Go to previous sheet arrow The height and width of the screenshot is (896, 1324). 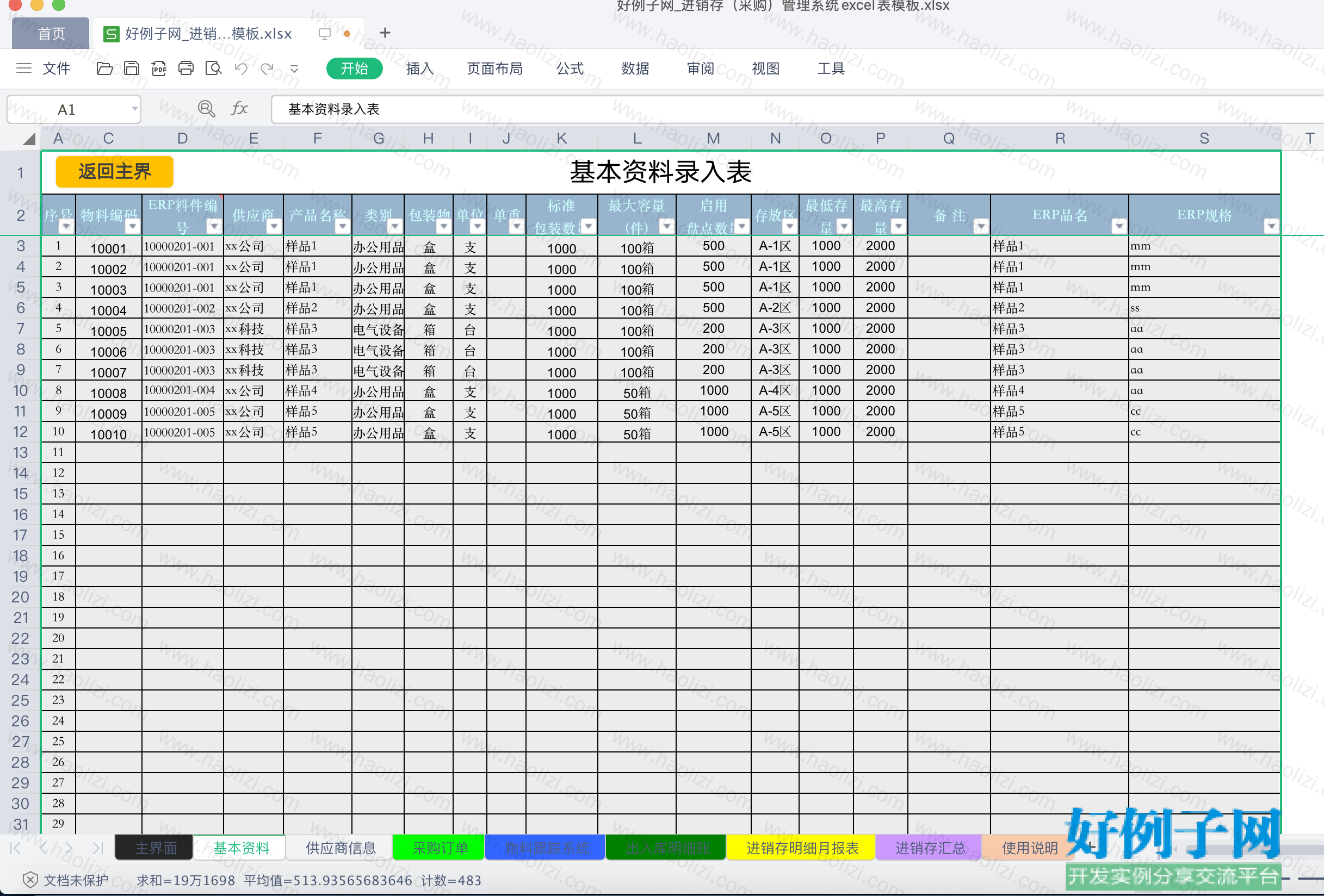[x=44, y=848]
